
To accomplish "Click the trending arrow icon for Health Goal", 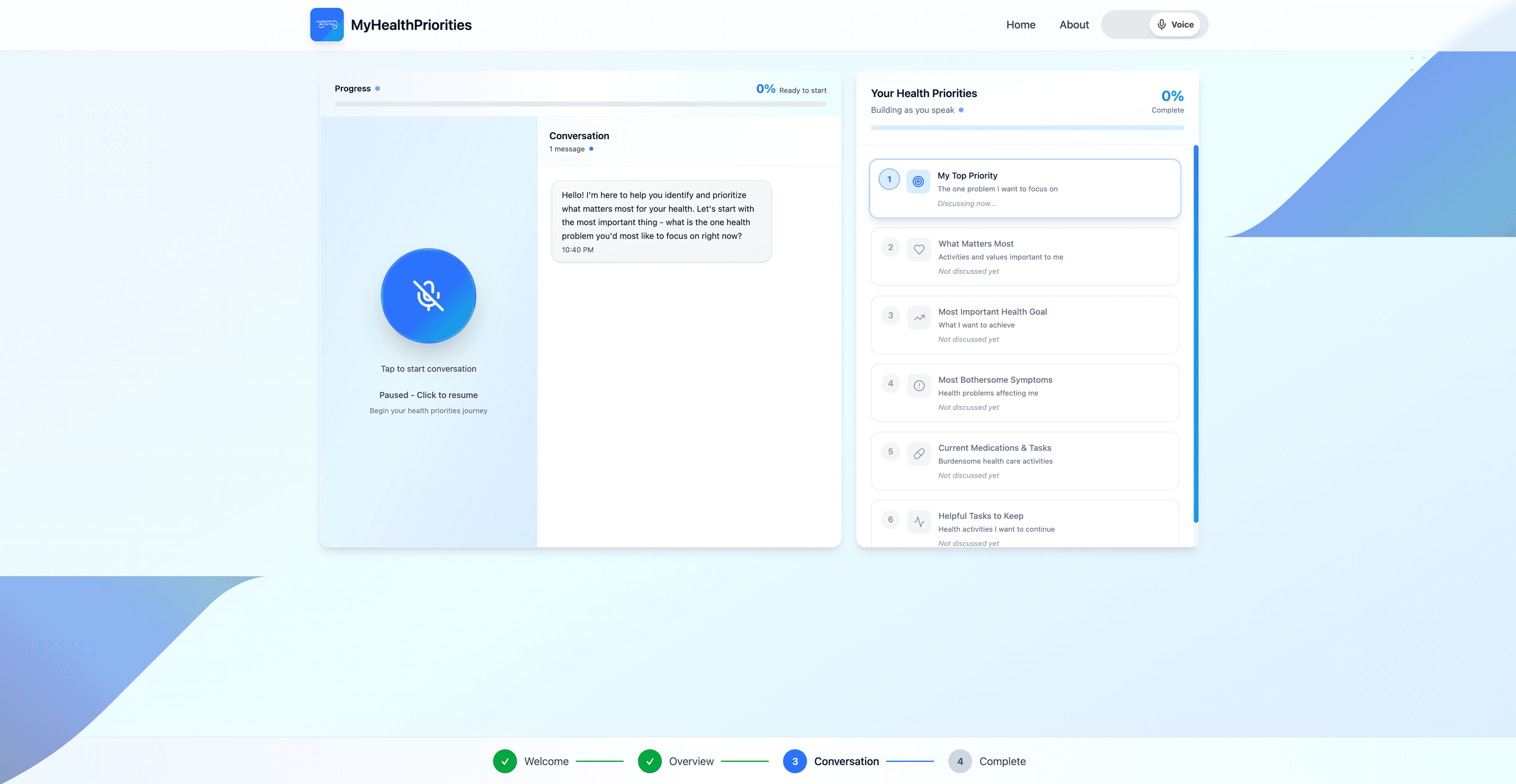I will pyautogui.click(x=919, y=318).
